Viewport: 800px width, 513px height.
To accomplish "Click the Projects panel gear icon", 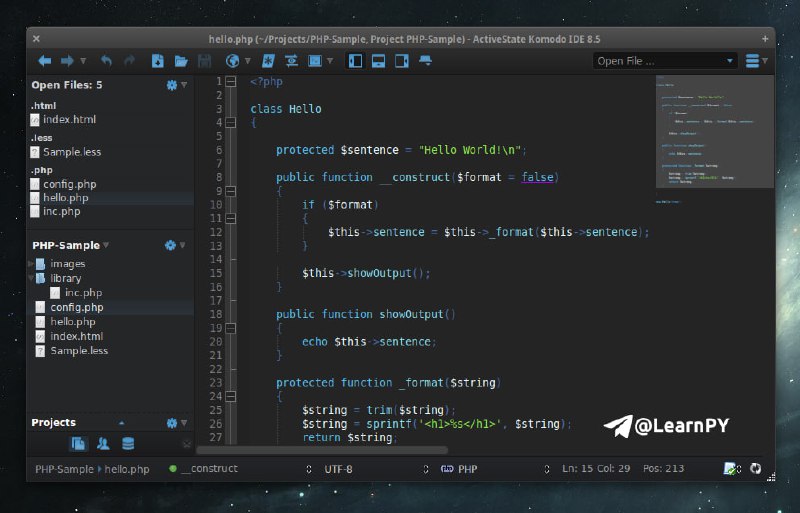I will coord(172,423).
